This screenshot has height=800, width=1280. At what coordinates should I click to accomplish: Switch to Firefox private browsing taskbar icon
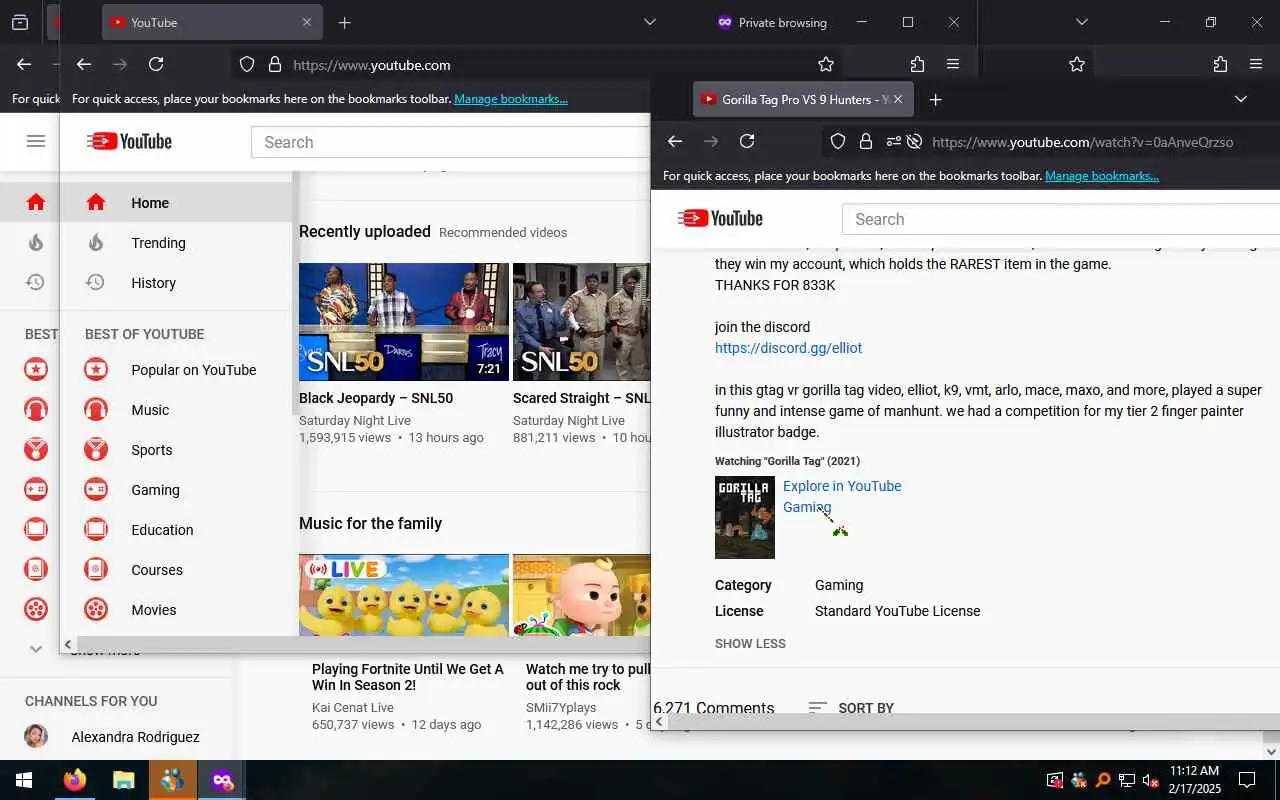pyautogui.click(x=222, y=780)
